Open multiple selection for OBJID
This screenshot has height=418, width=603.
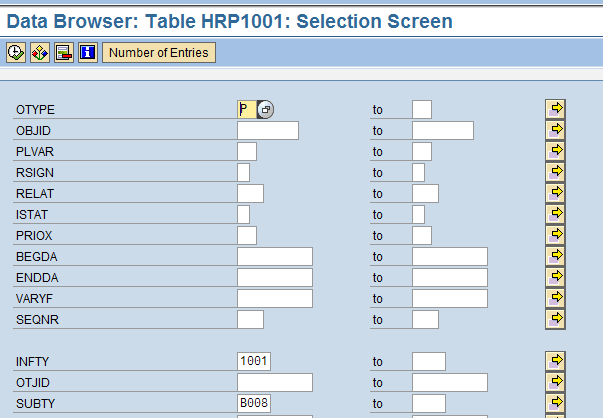(x=556, y=130)
